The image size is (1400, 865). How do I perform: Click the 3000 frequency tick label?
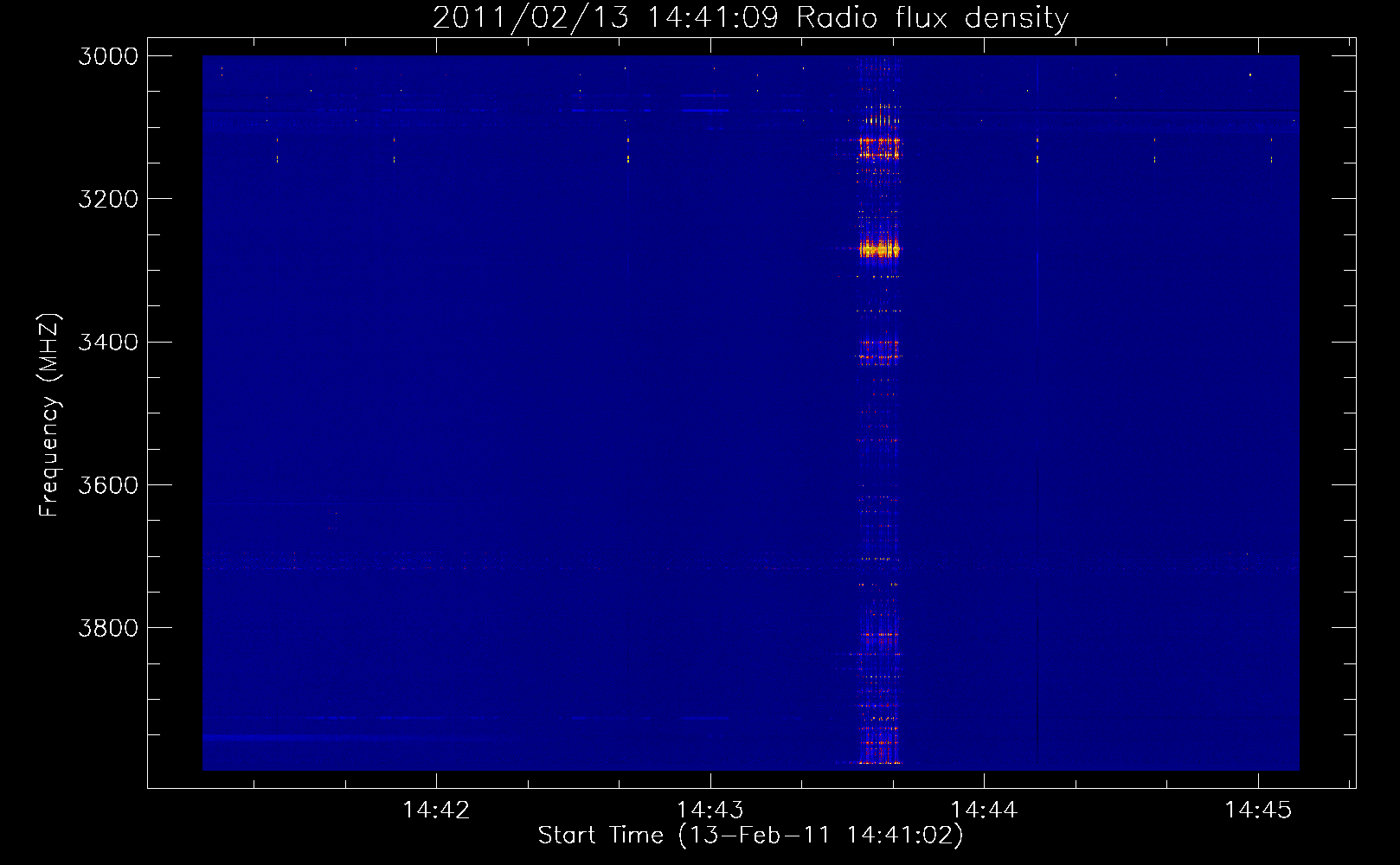[108, 56]
